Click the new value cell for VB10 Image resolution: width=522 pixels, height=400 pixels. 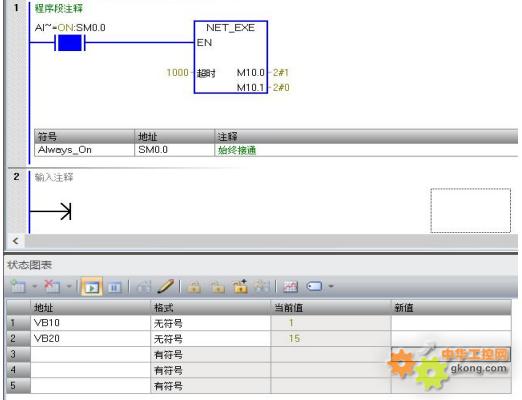pos(451,323)
